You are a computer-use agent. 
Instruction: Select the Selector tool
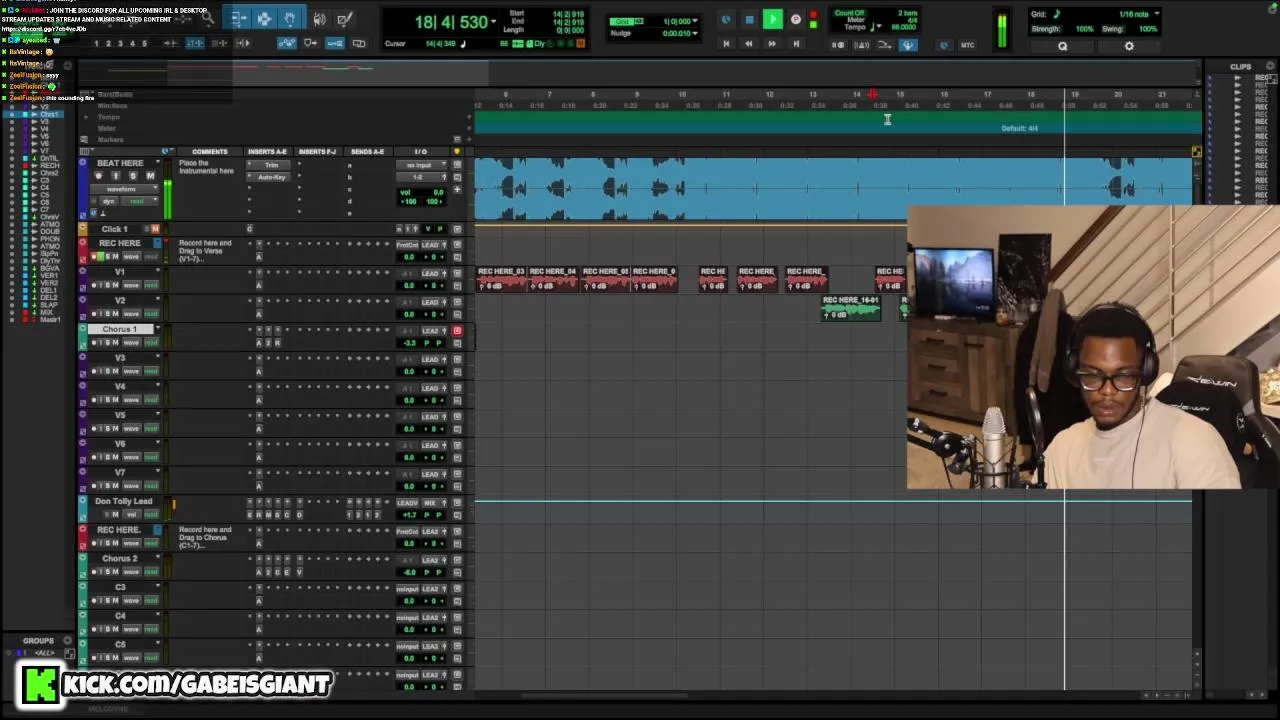264,18
